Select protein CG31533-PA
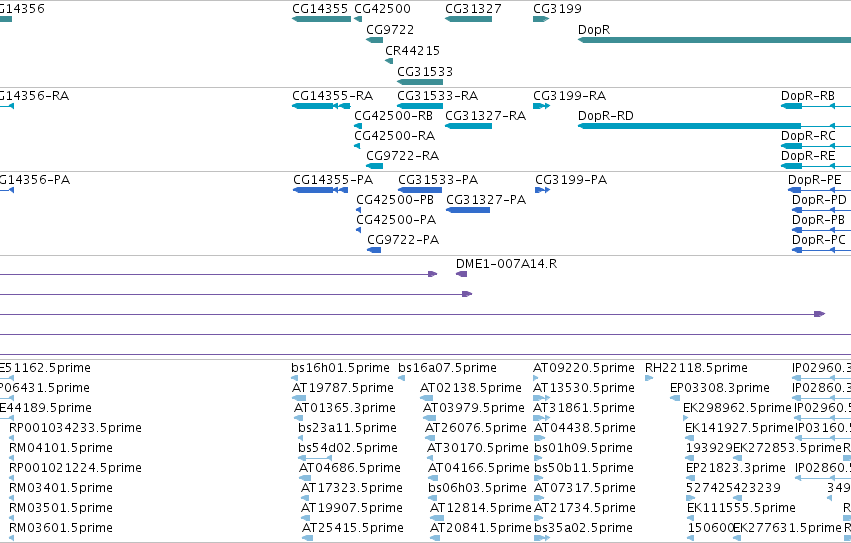 point(420,190)
